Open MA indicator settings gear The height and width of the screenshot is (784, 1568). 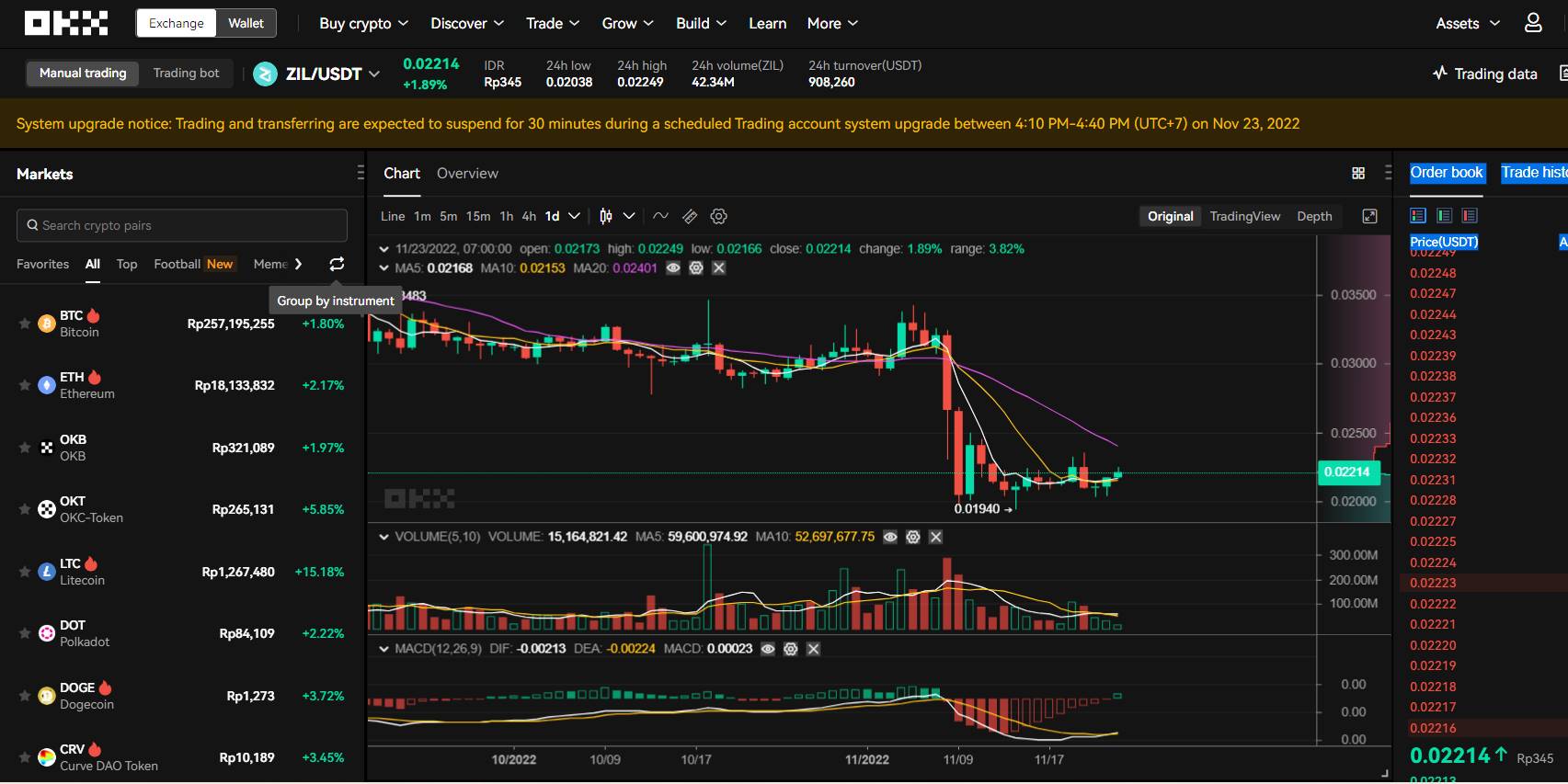pos(696,267)
